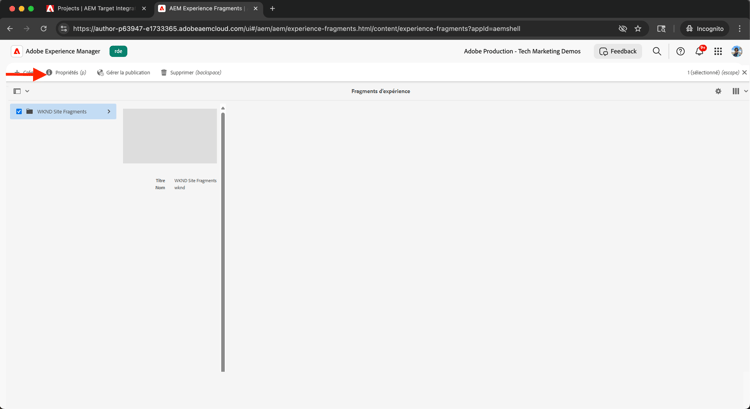Select the AEM Experience Fragments browser tab
The width and height of the screenshot is (750, 409).
coord(208,9)
